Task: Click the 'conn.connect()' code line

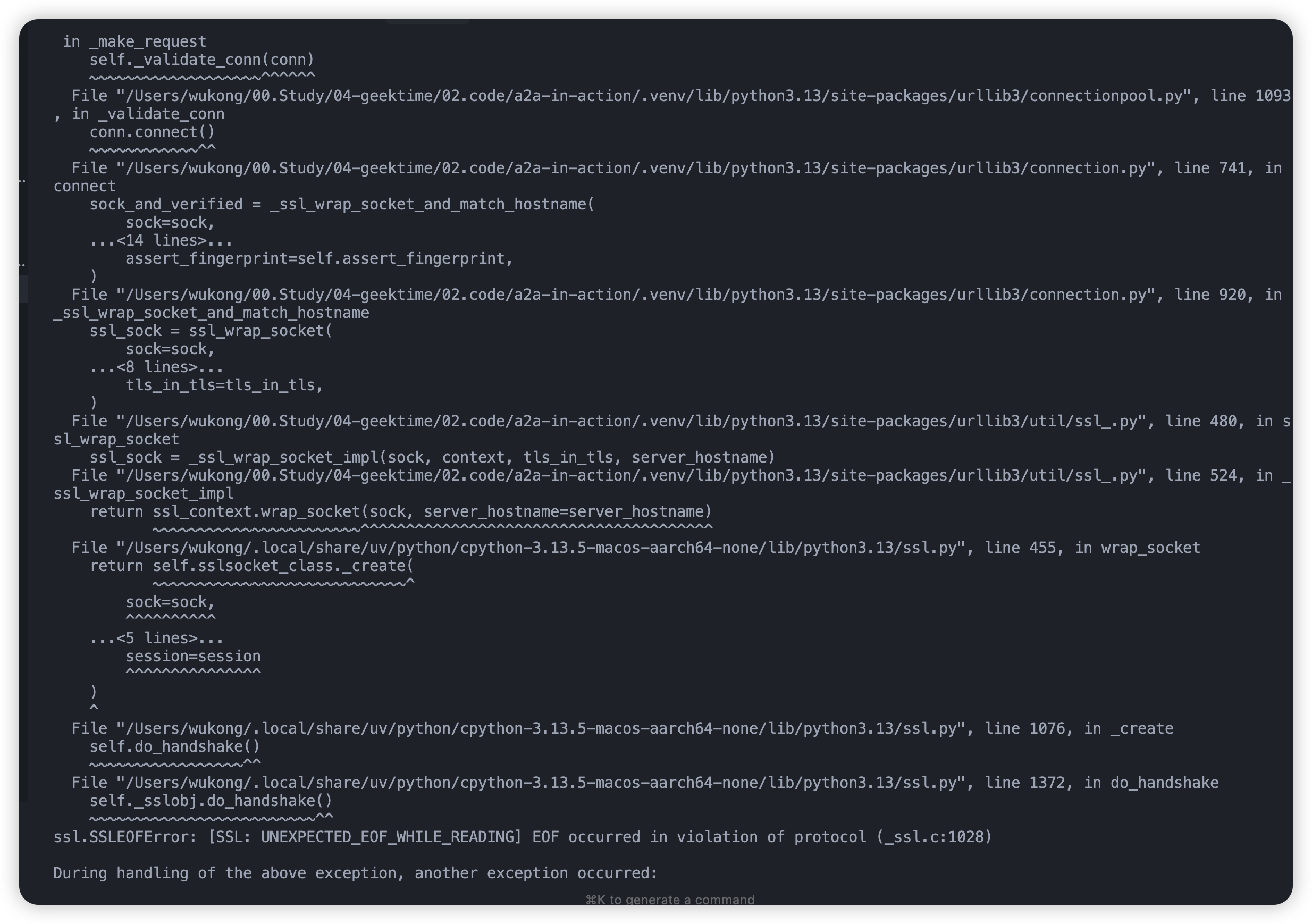Action: click(x=152, y=132)
